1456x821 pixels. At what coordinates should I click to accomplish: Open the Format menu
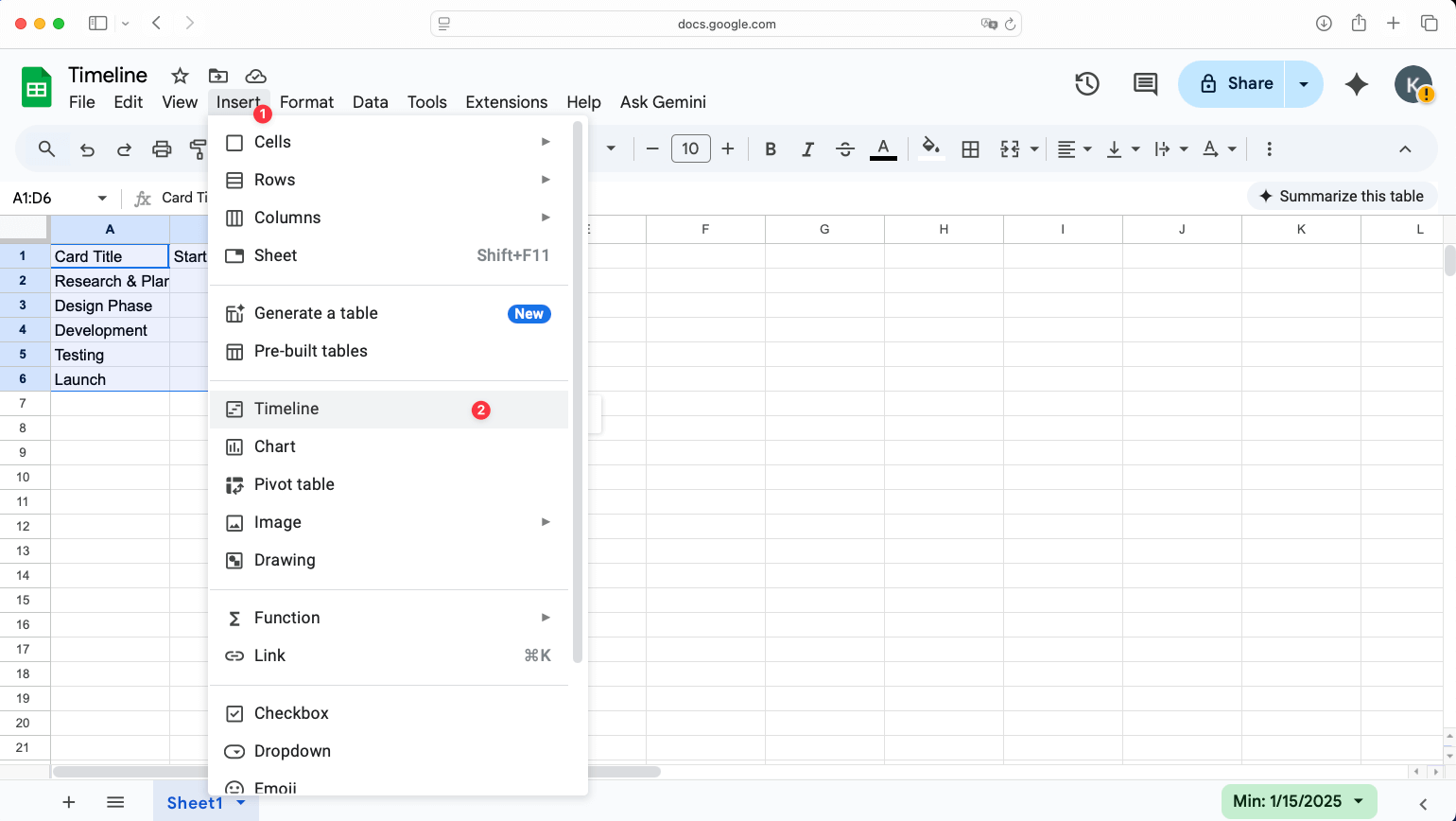point(306,102)
